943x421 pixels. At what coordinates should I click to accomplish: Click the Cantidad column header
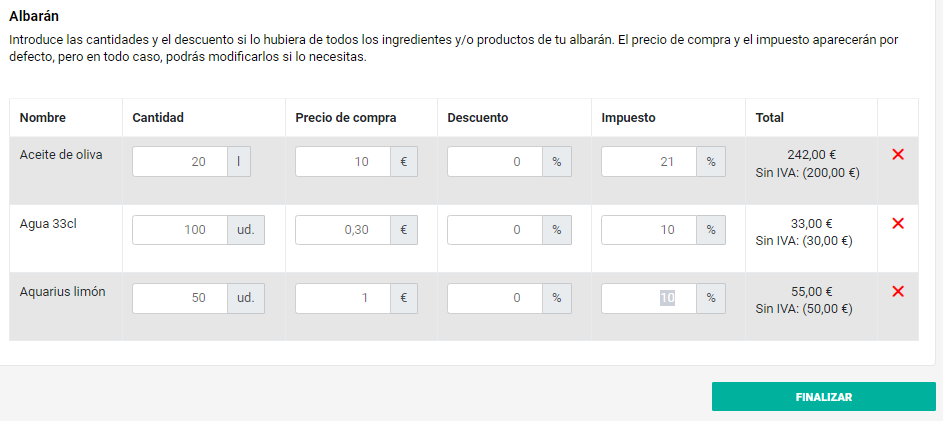click(158, 118)
